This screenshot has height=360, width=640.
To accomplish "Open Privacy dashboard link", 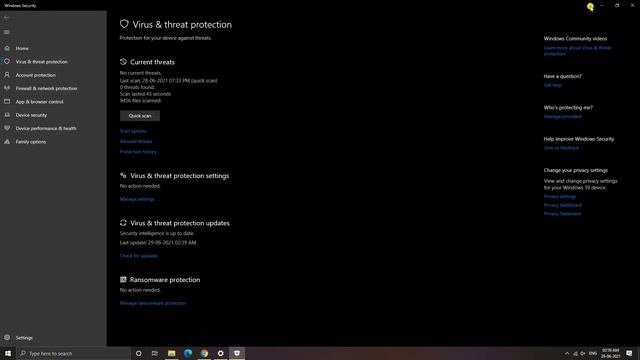I will (x=562, y=205).
